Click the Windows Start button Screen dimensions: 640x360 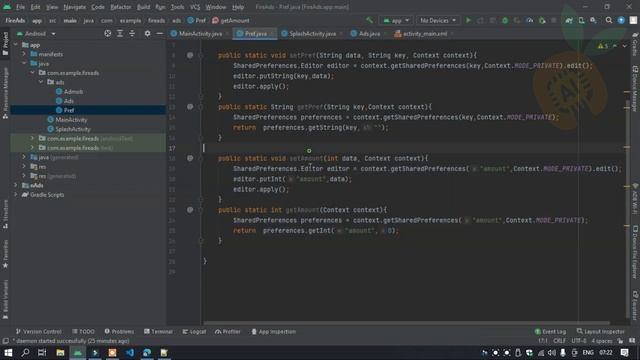tap(8, 353)
